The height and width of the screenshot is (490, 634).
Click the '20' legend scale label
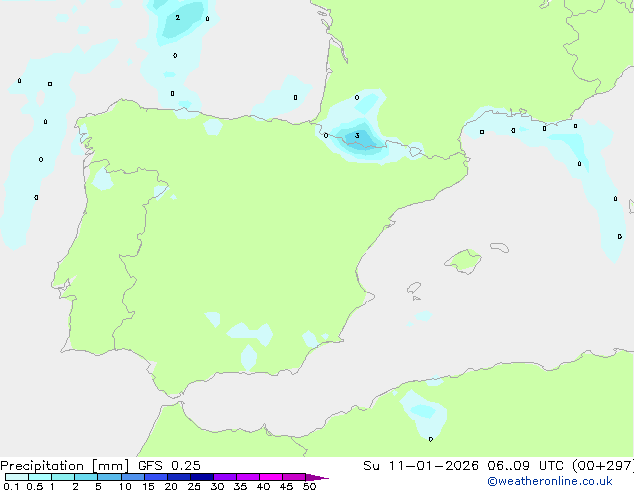pyautogui.click(x=171, y=486)
